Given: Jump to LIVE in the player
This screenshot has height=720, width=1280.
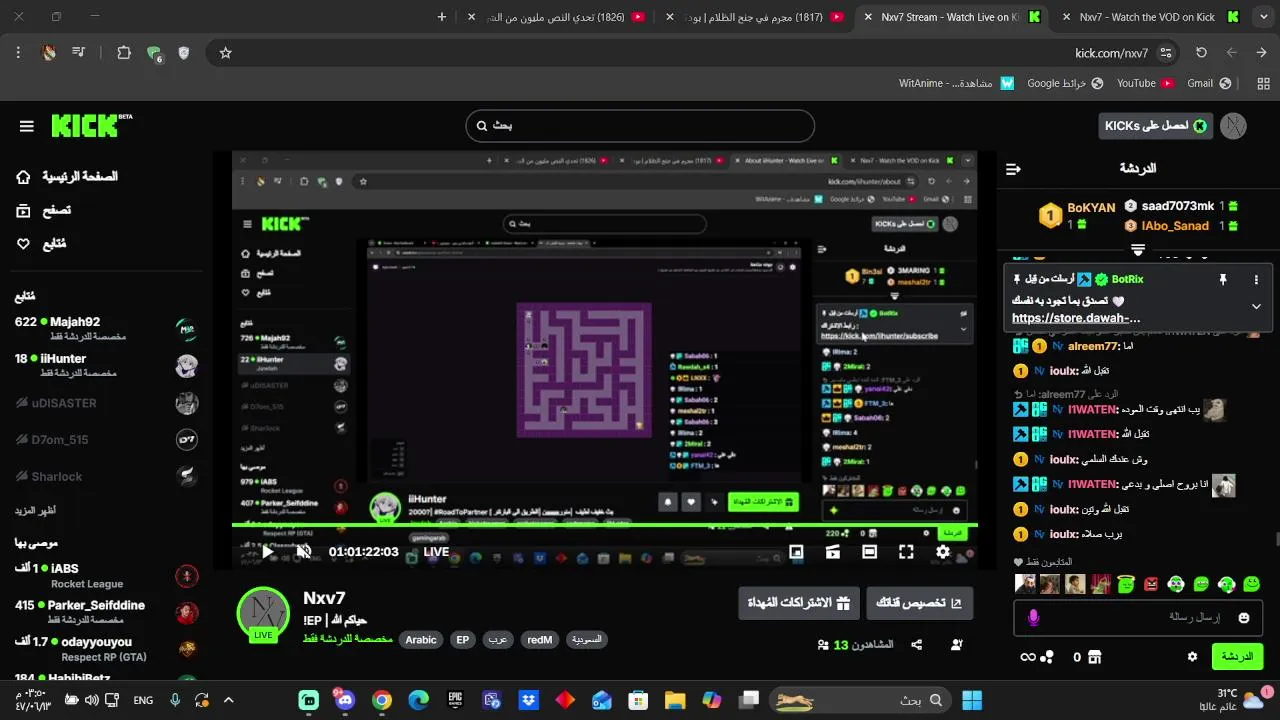Looking at the screenshot, I should pyautogui.click(x=436, y=551).
